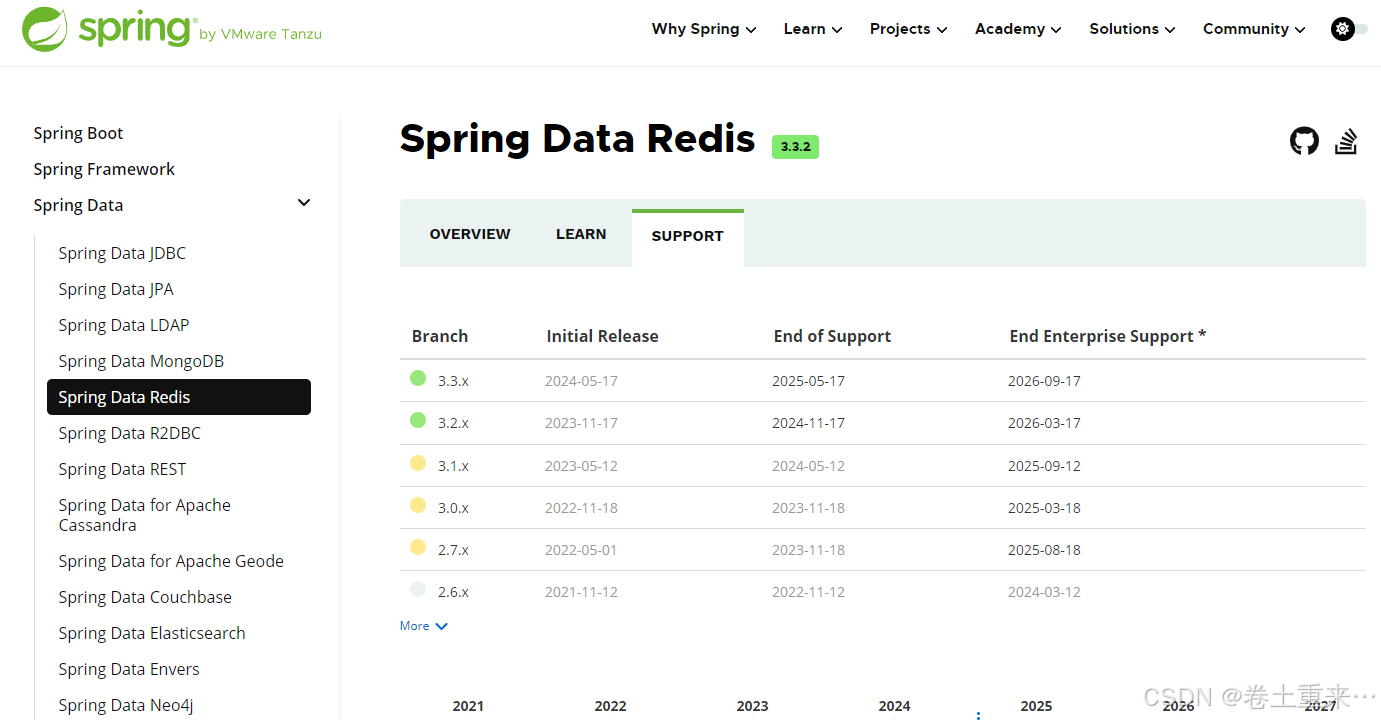1381x720 pixels.
Task: Select the SUPPORT tab
Action: coord(687,236)
